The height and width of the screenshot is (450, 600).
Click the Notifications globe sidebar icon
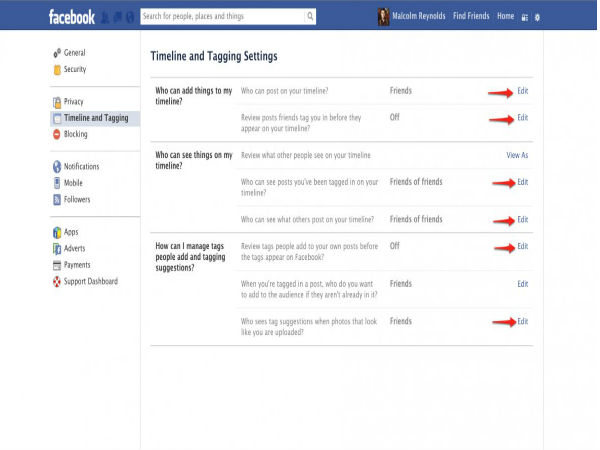click(x=57, y=166)
